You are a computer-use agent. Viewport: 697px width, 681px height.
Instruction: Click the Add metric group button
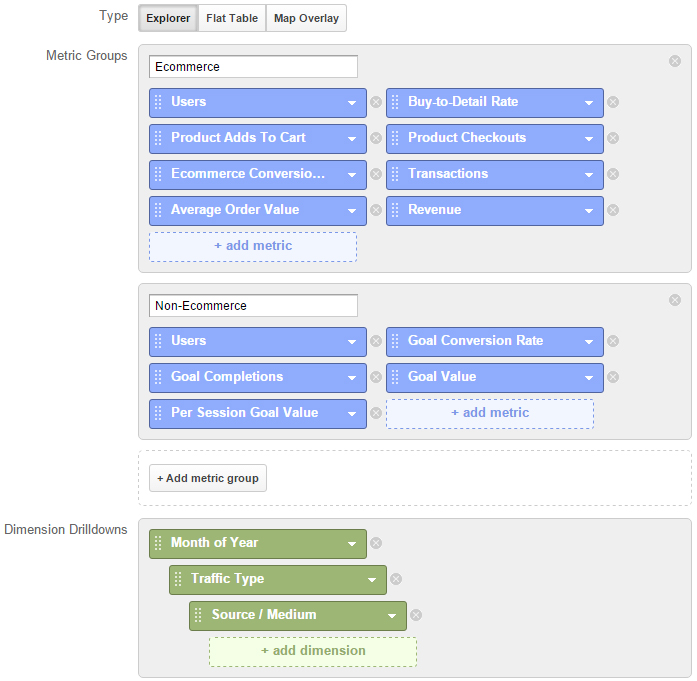(208, 478)
